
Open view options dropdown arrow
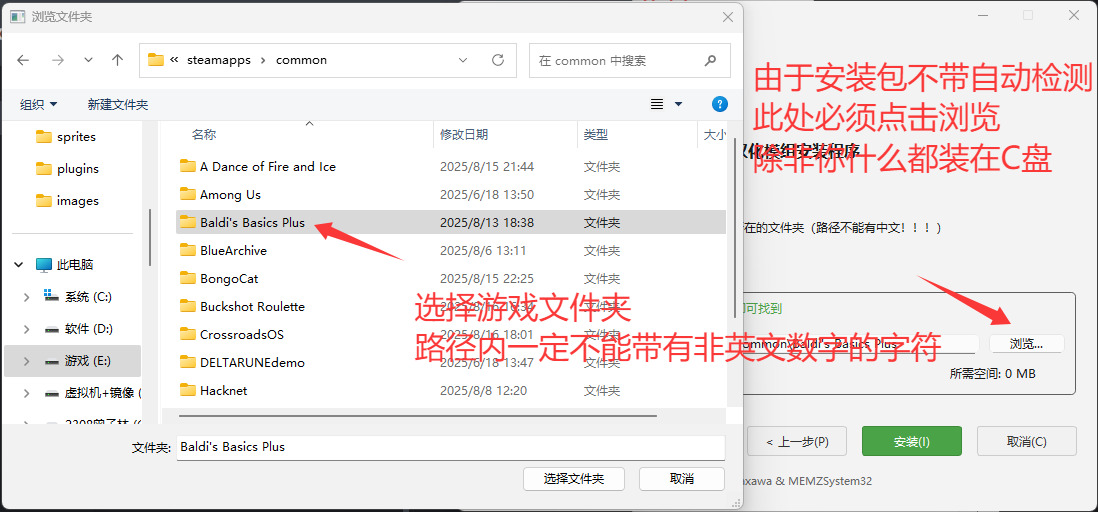(678, 104)
